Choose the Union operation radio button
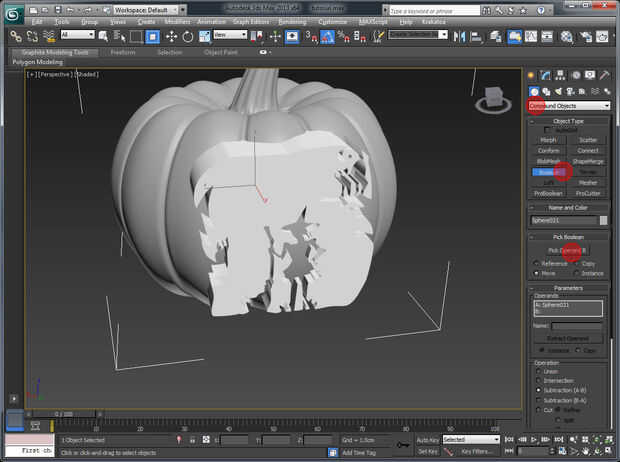 [x=536, y=370]
